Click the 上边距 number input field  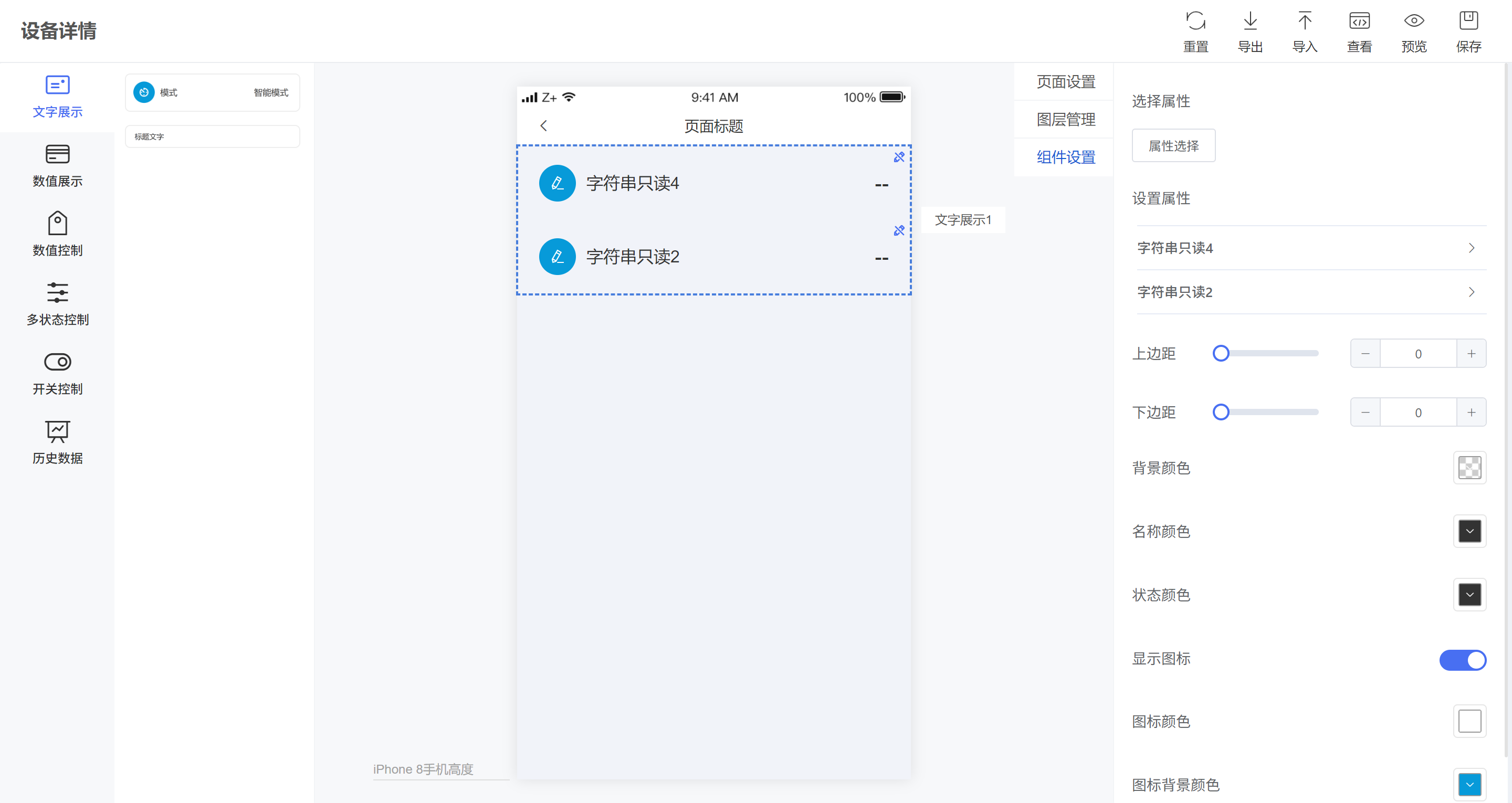1417,353
